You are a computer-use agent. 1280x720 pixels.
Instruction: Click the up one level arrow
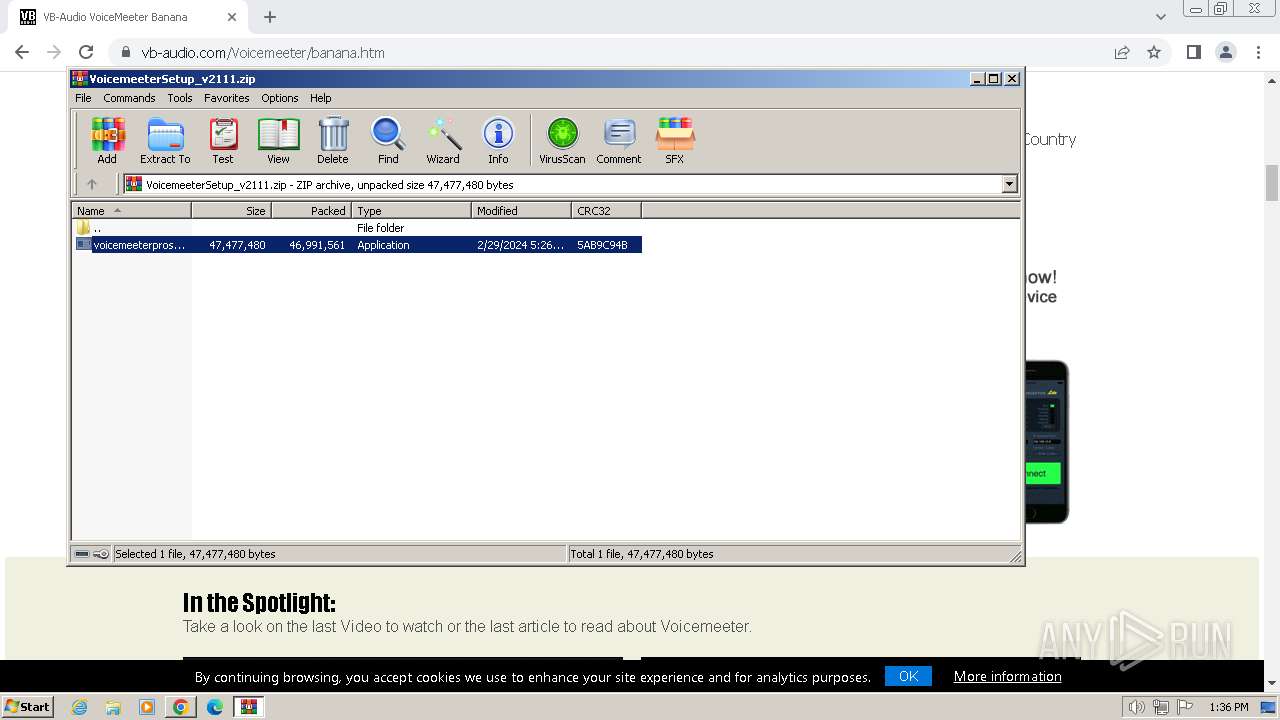pyautogui.click(x=92, y=184)
